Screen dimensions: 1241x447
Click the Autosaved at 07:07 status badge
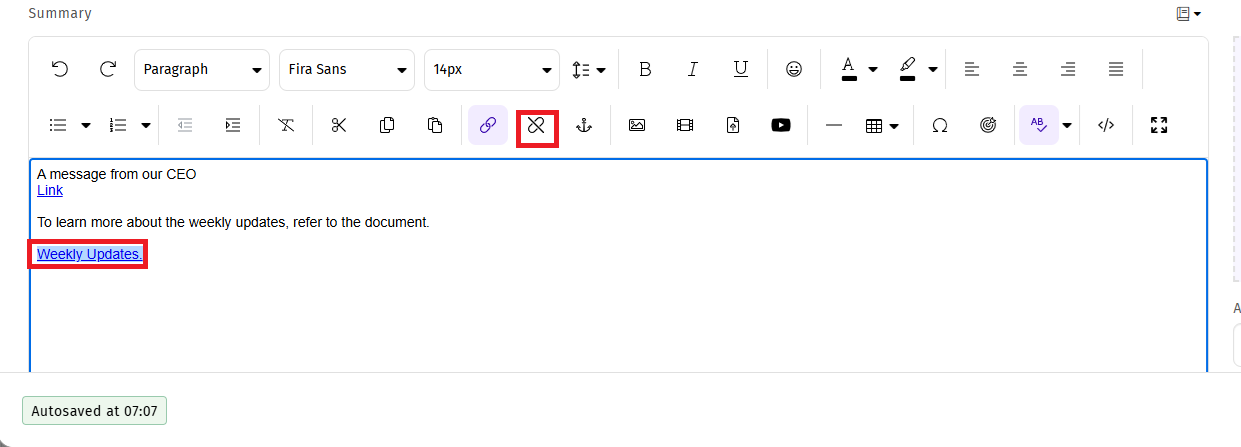pyautogui.click(x=94, y=411)
